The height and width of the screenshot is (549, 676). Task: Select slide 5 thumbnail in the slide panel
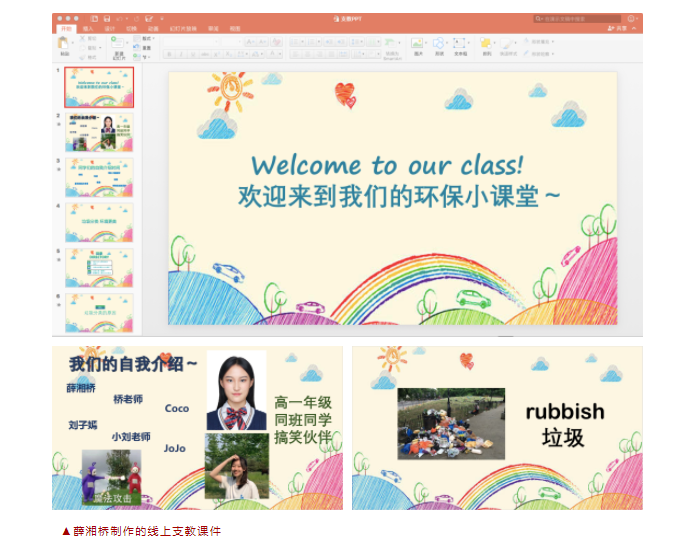pos(99,268)
